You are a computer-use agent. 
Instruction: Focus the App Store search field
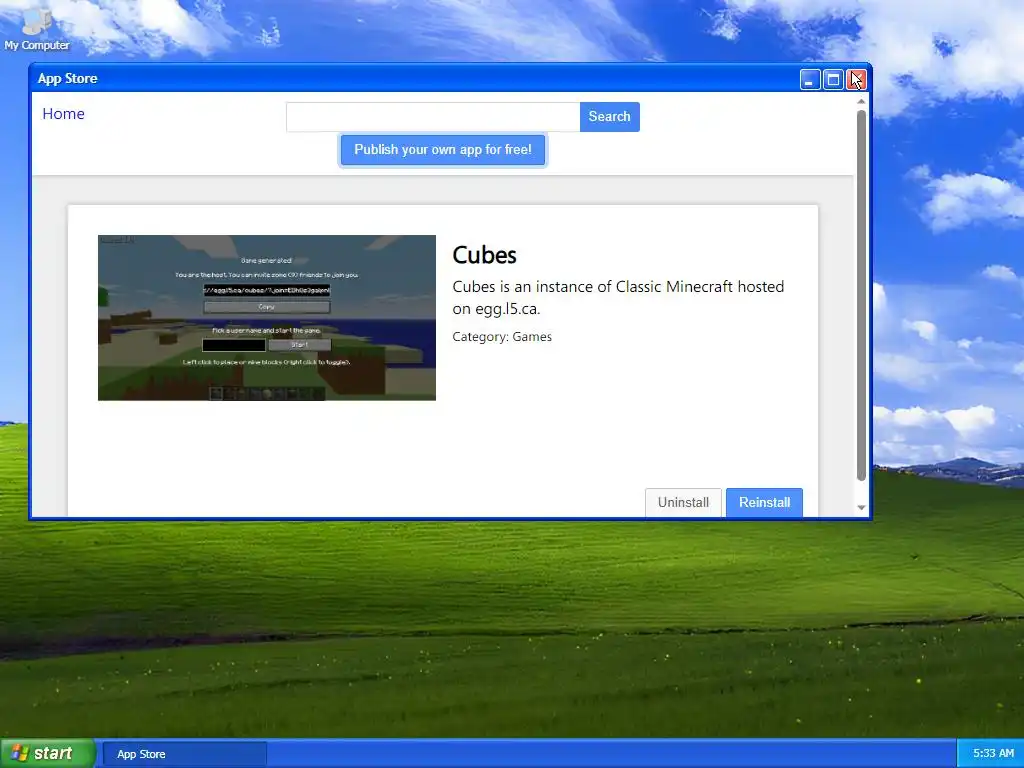point(433,117)
